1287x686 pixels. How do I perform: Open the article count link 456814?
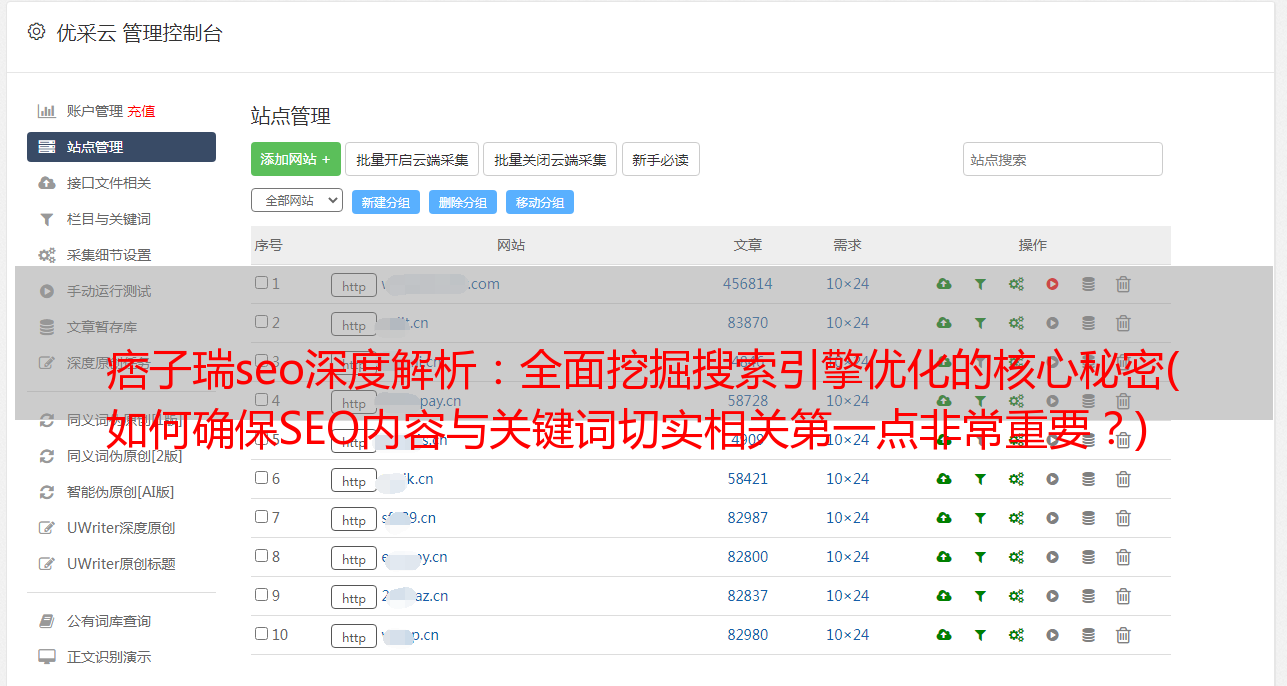(x=748, y=284)
